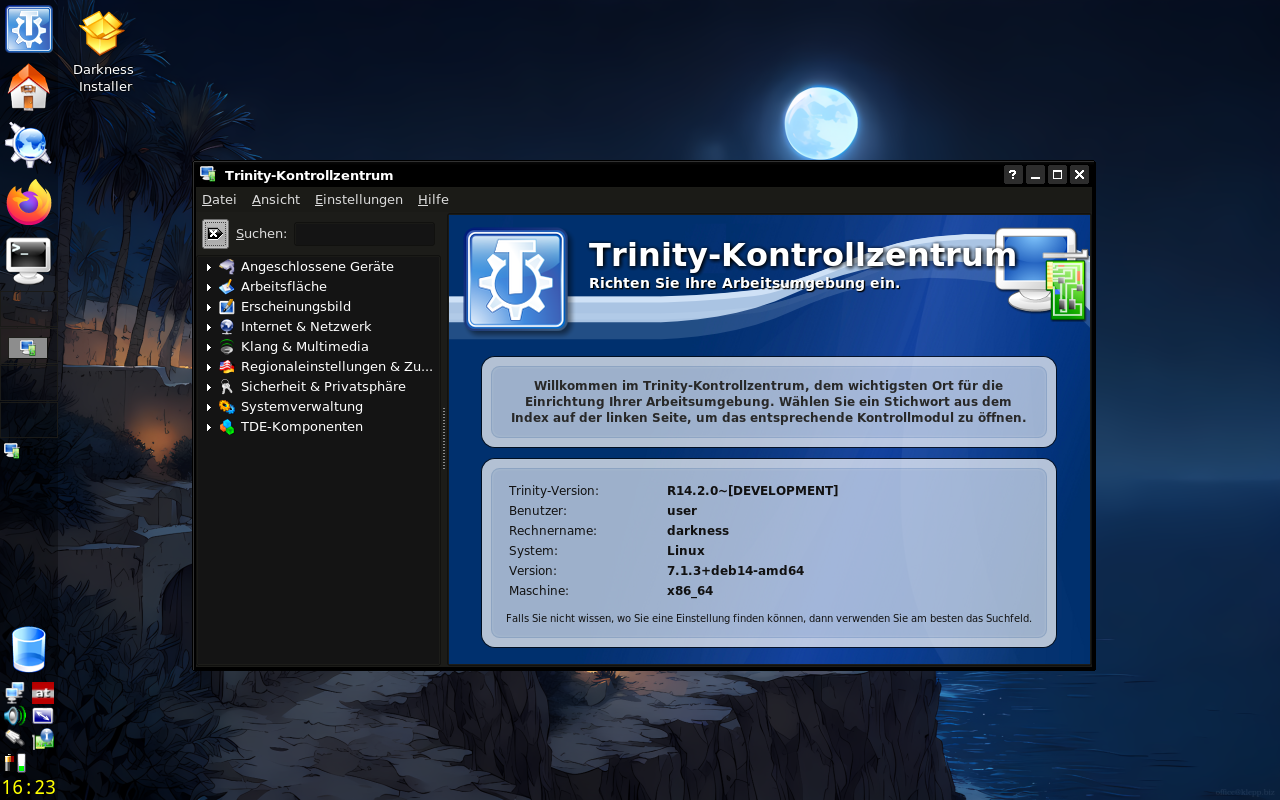The image size is (1280, 800).
Task: Select Sicherheit & Privatsphäre entry
Action: tap(323, 387)
